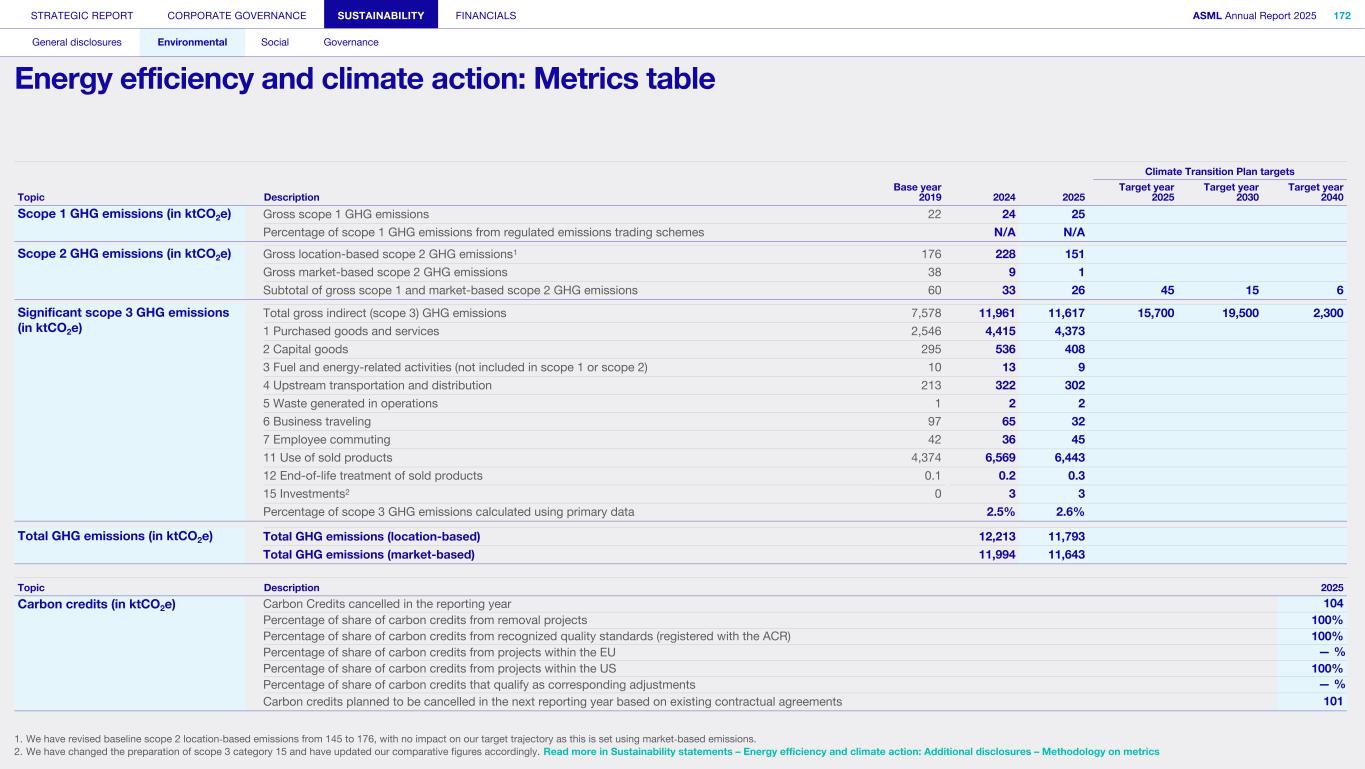The height and width of the screenshot is (769, 1365).
Task: Open General disclosures sub-tab
Action: pyautogui.click(x=77, y=42)
